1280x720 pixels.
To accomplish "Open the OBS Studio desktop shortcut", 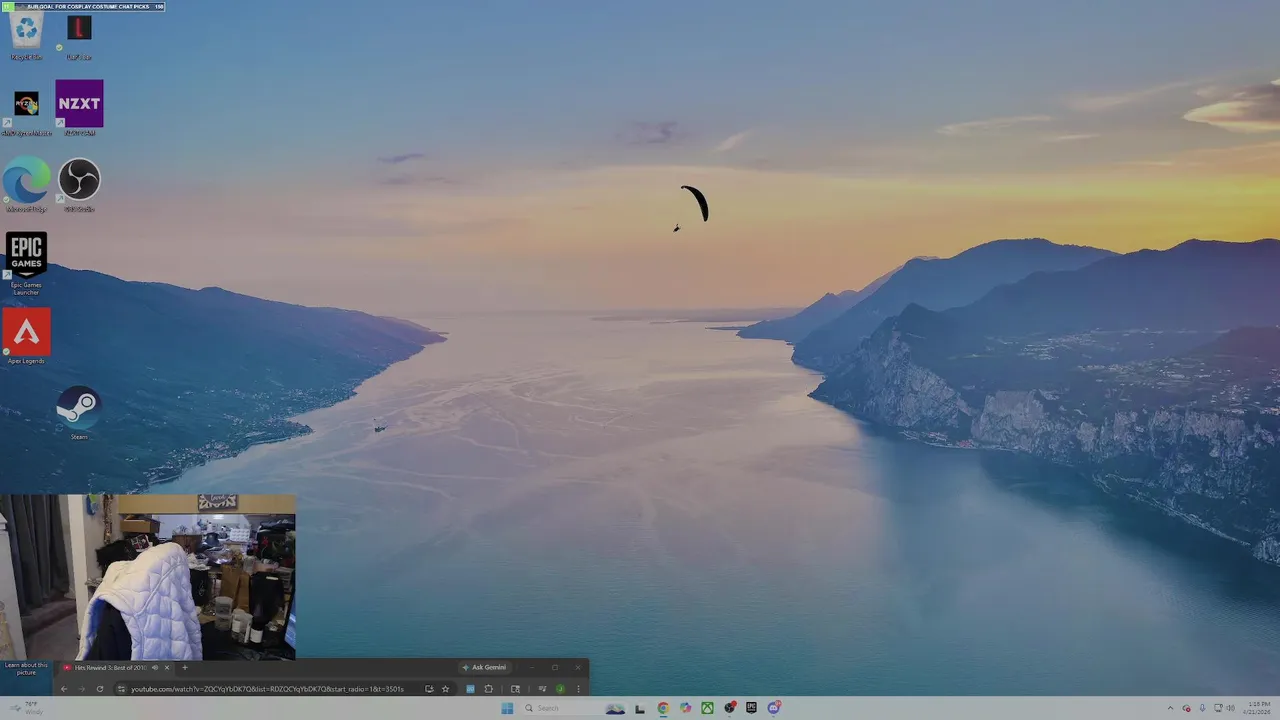I will [x=79, y=184].
